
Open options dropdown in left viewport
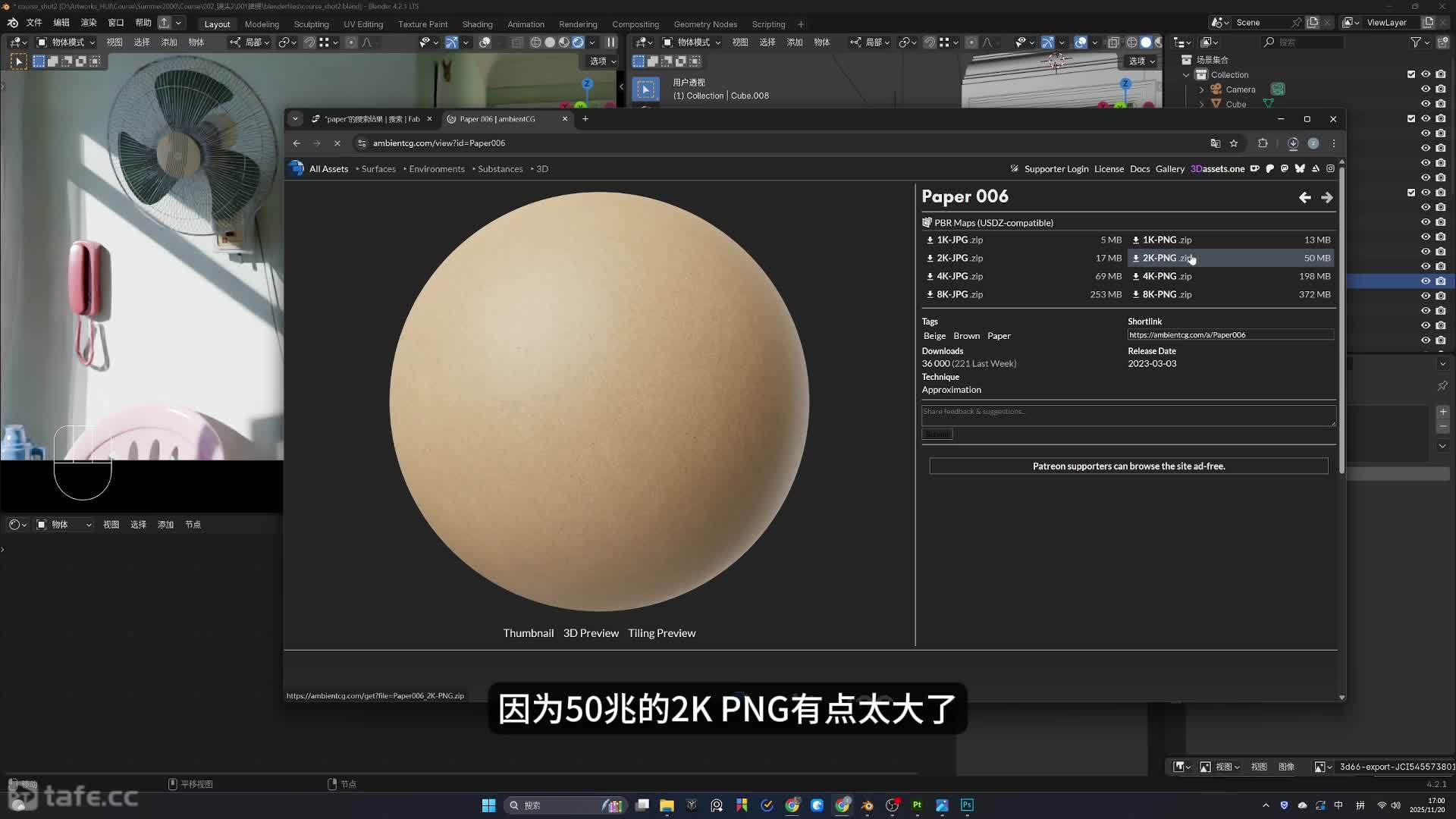pyautogui.click(x=603, y=61)
